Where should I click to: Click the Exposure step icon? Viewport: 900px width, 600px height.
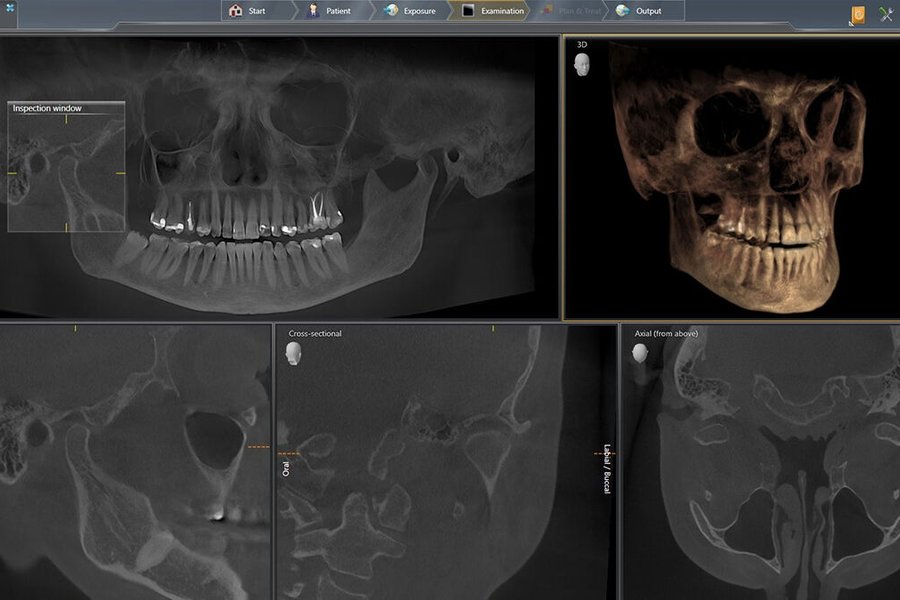point(390,11)
